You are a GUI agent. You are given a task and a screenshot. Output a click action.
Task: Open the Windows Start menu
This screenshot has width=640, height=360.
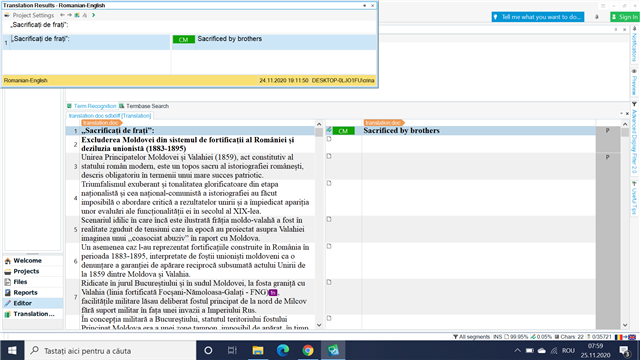(x=12, y=351)
